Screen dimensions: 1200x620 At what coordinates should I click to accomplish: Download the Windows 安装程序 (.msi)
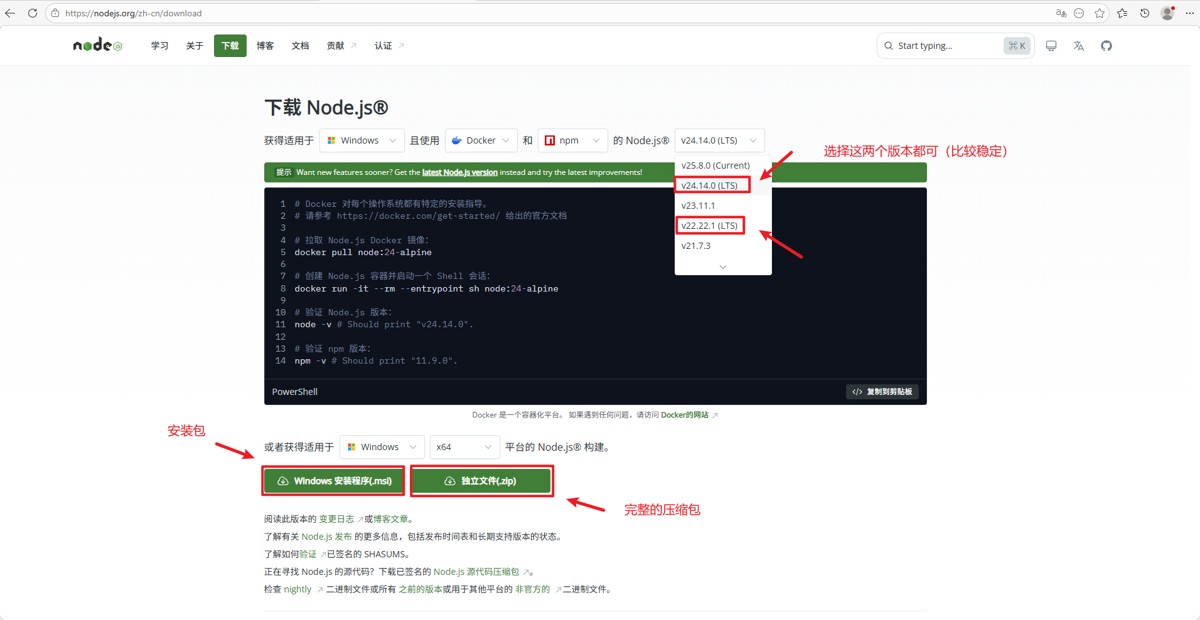[334, 481]
